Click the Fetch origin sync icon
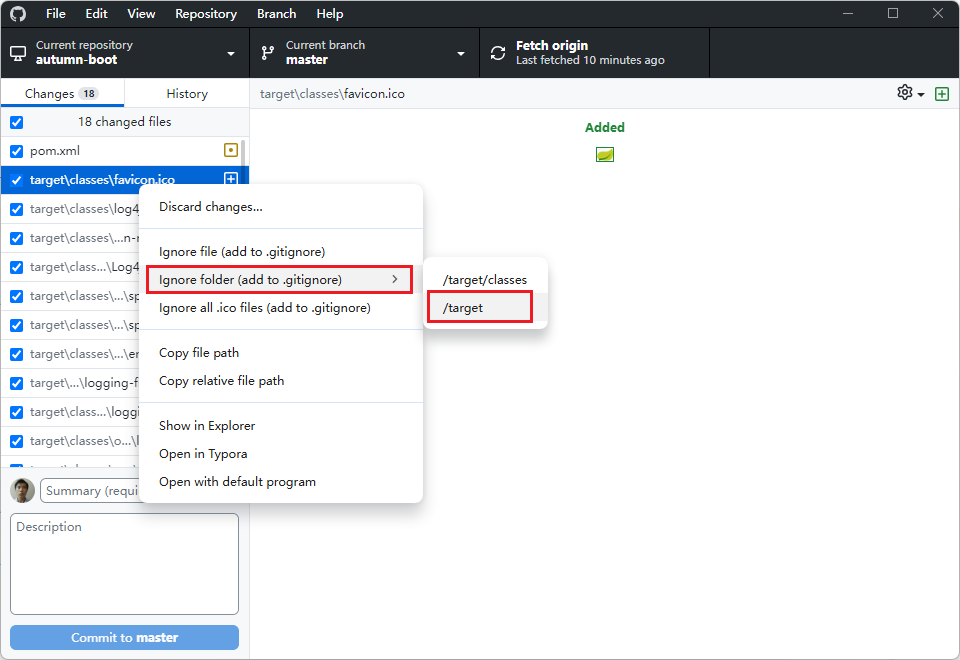960x660 pixels. pos(498,53)
